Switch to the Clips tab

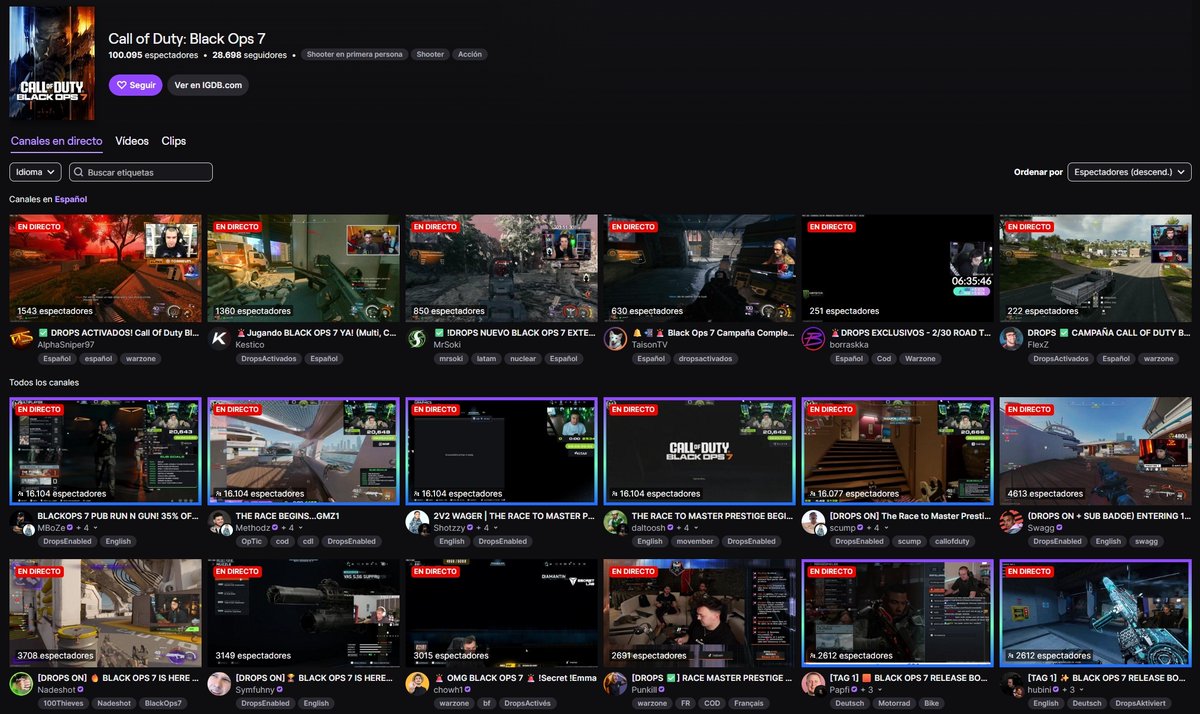[174, 141]
